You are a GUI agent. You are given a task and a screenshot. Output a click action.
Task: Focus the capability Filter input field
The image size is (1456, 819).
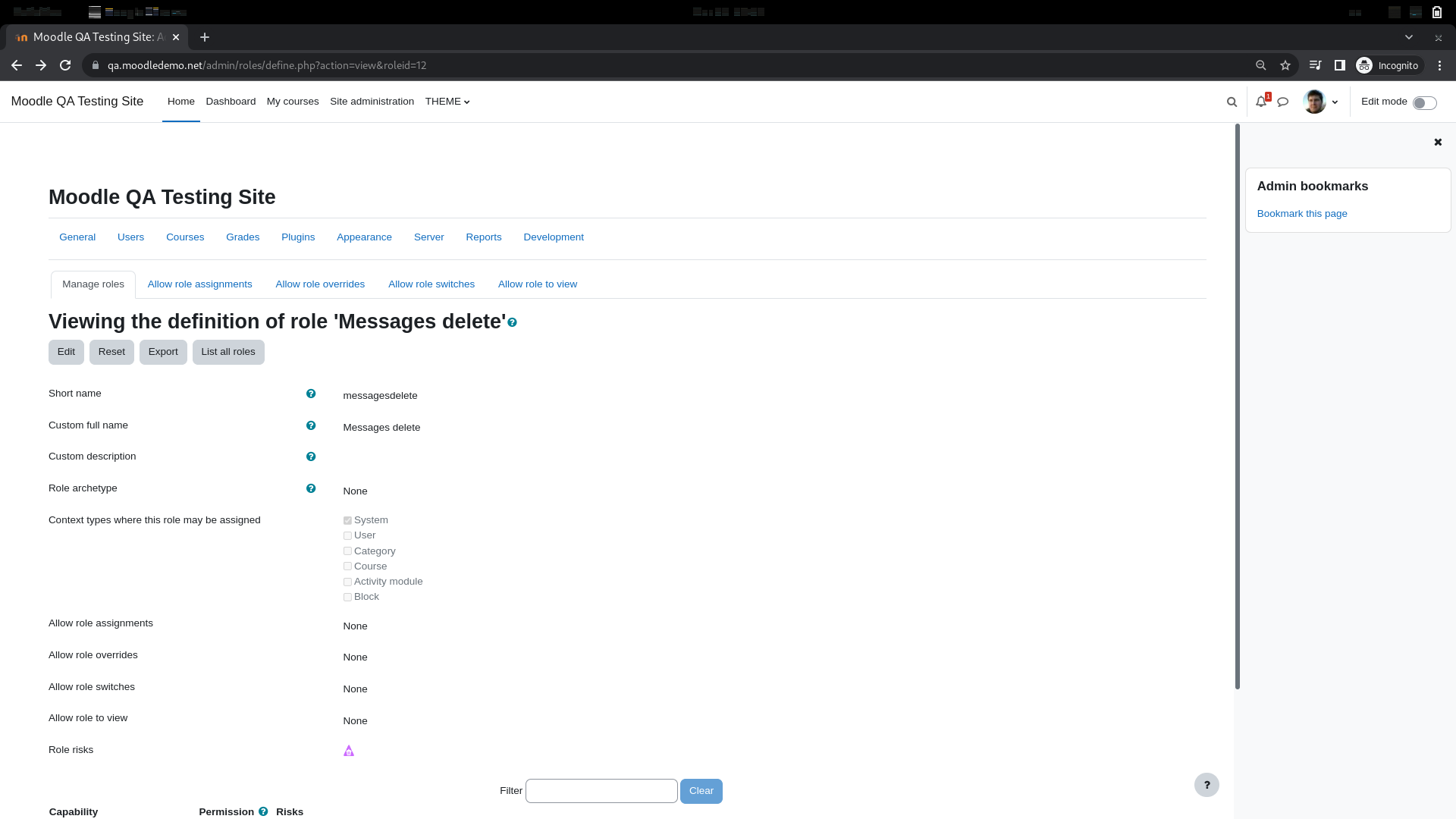pyautogui.click(x=601, y=791)
